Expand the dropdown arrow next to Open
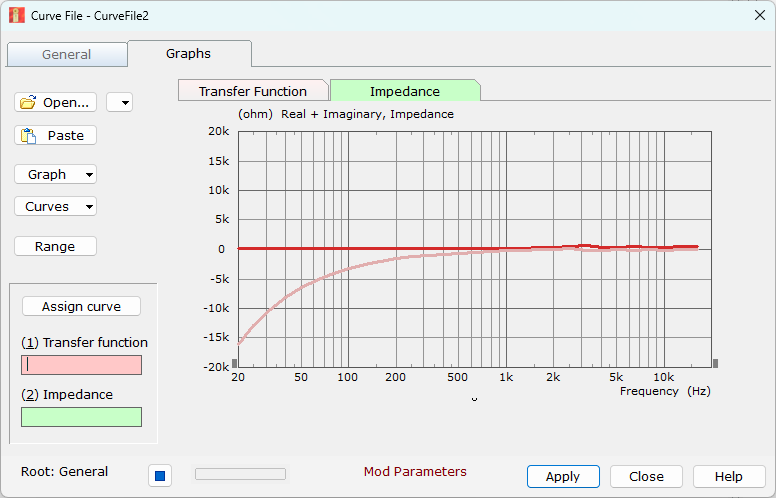Image resolution: width=776 pixels, height=498 pixels. 120,102
